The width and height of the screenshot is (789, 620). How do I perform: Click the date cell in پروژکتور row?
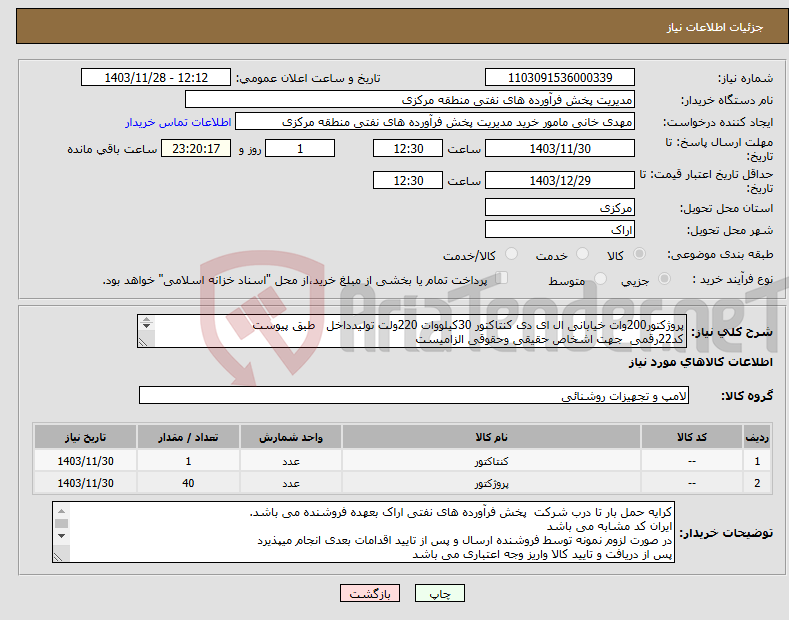point(85,483)
